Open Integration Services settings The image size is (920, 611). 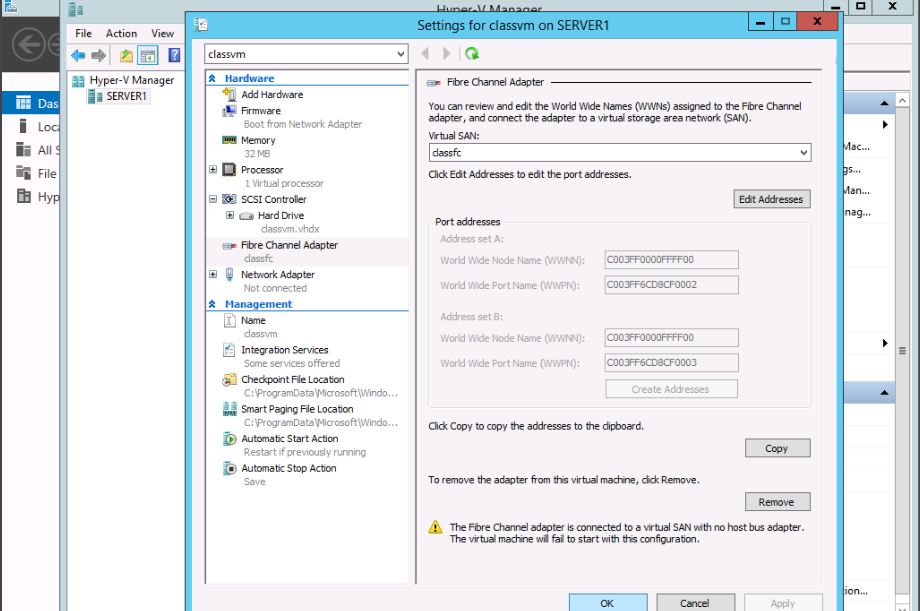(284, 350)
